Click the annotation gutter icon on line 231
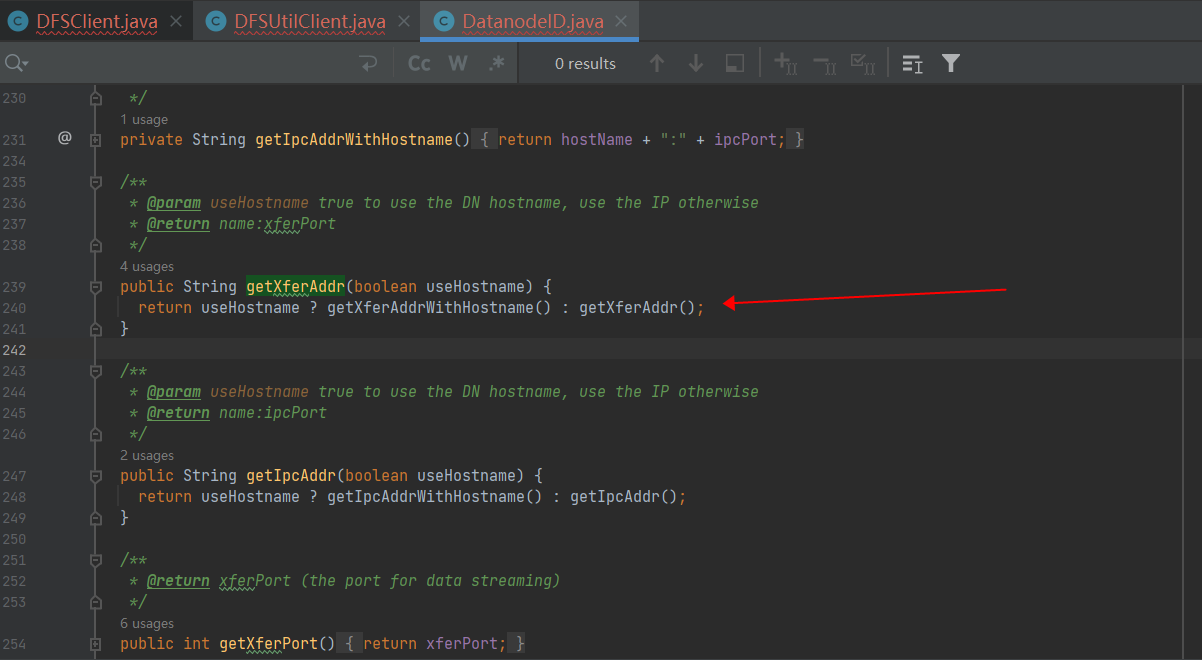1202x660 pixels. tap(65, 139)
